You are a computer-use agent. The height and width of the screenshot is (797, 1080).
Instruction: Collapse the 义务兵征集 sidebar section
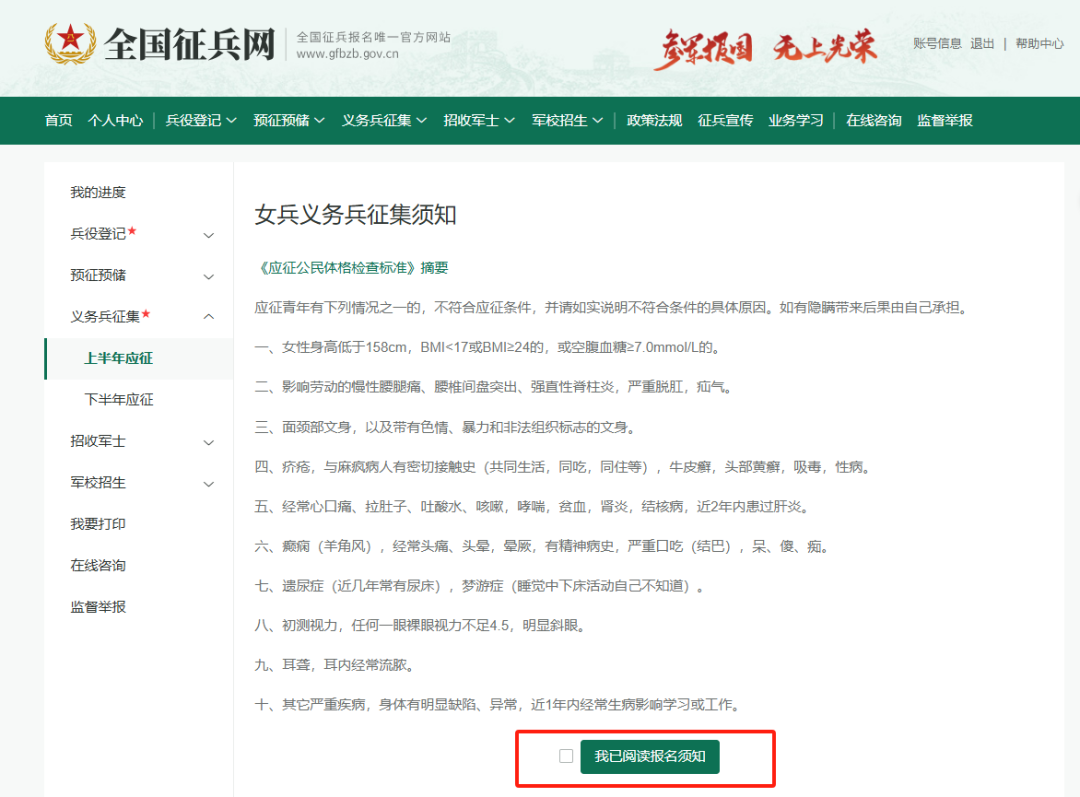pyautogui.click(x=207, y=316)
